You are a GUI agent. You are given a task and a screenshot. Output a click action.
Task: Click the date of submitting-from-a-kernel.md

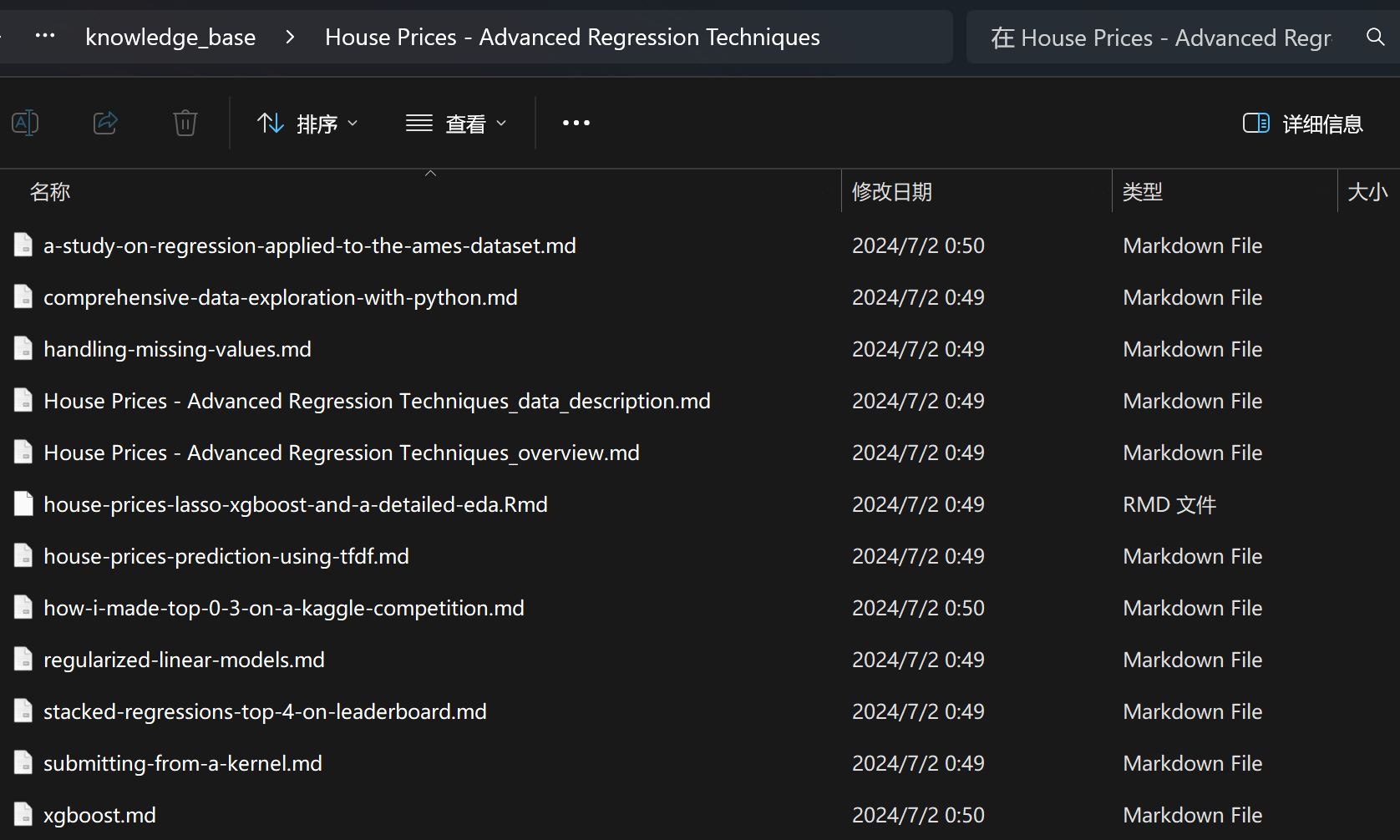(918, 763)
